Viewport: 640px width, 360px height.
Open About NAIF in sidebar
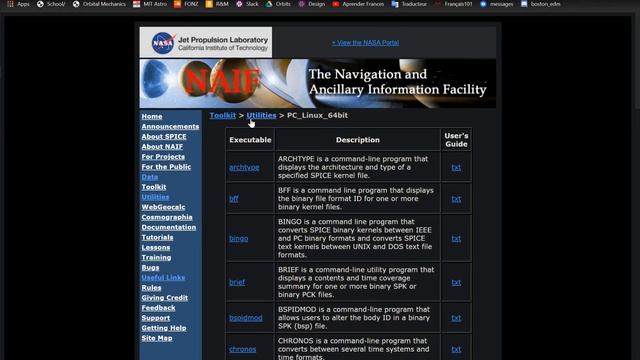click(x=162, y=147)
